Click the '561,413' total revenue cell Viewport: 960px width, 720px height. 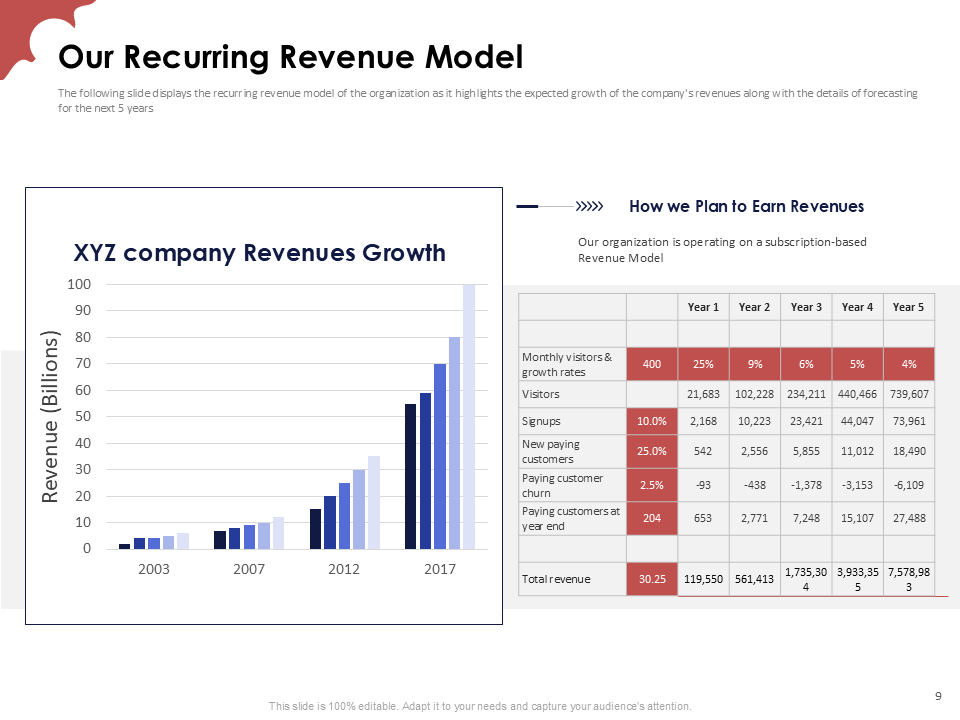tap(754, 579)
